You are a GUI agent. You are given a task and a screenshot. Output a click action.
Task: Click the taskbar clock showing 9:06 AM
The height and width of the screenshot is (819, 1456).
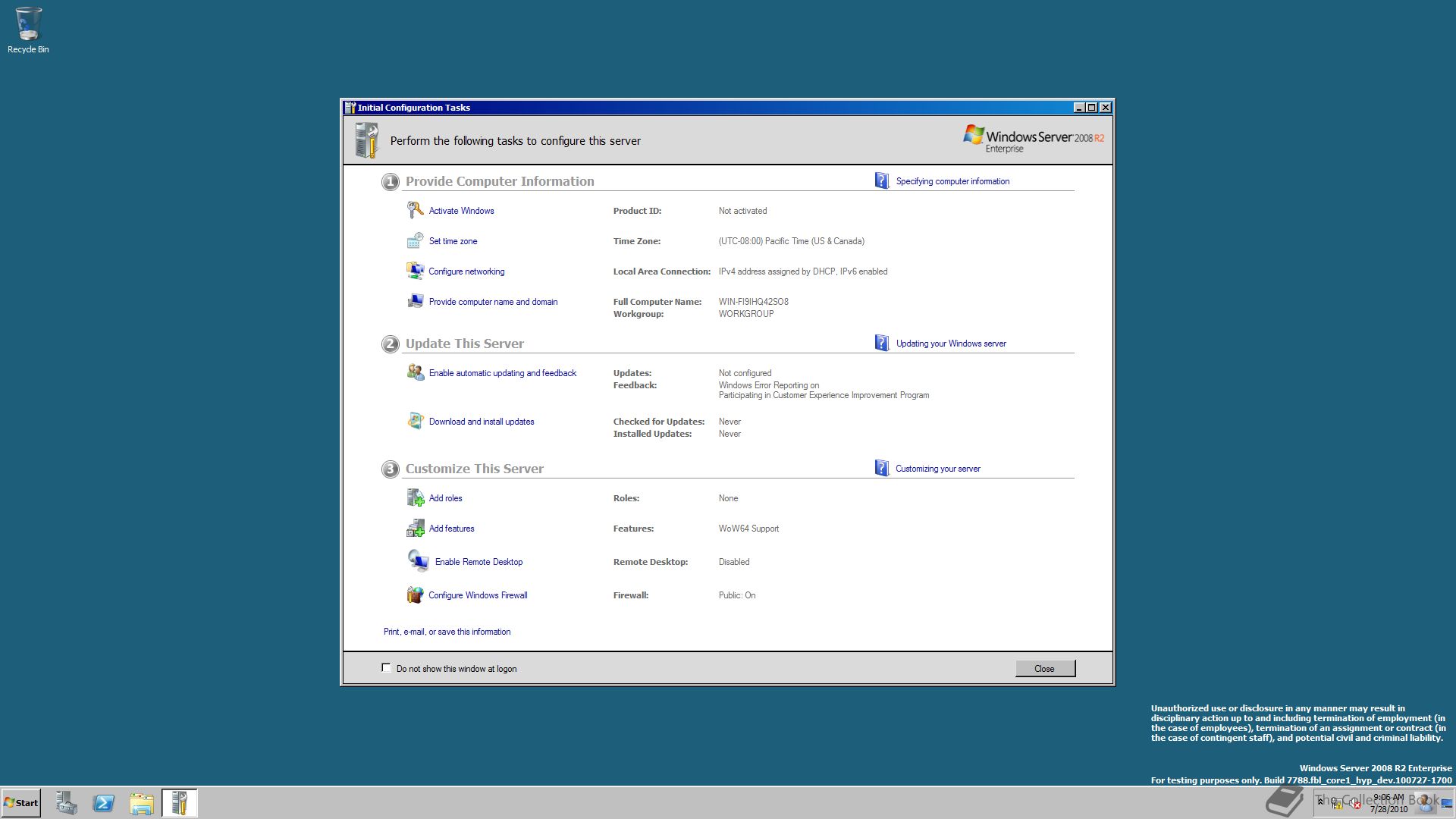[1389, 803]
